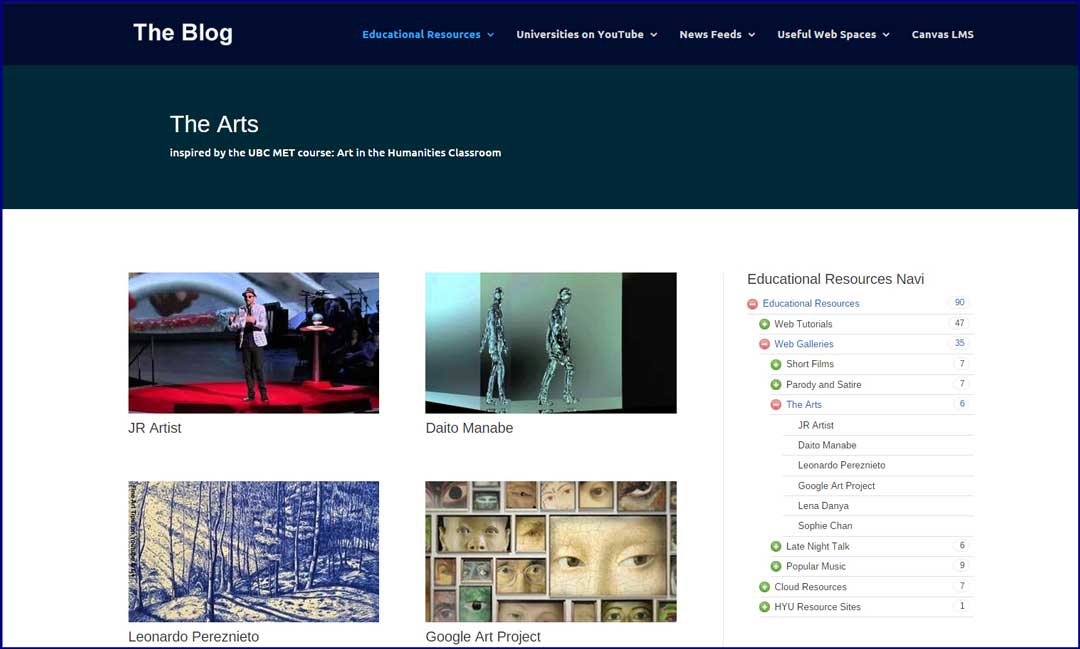1080x649 pixels.
Task: Click the green expand icon beside Web Tutorials
Action: click(764, 323)
